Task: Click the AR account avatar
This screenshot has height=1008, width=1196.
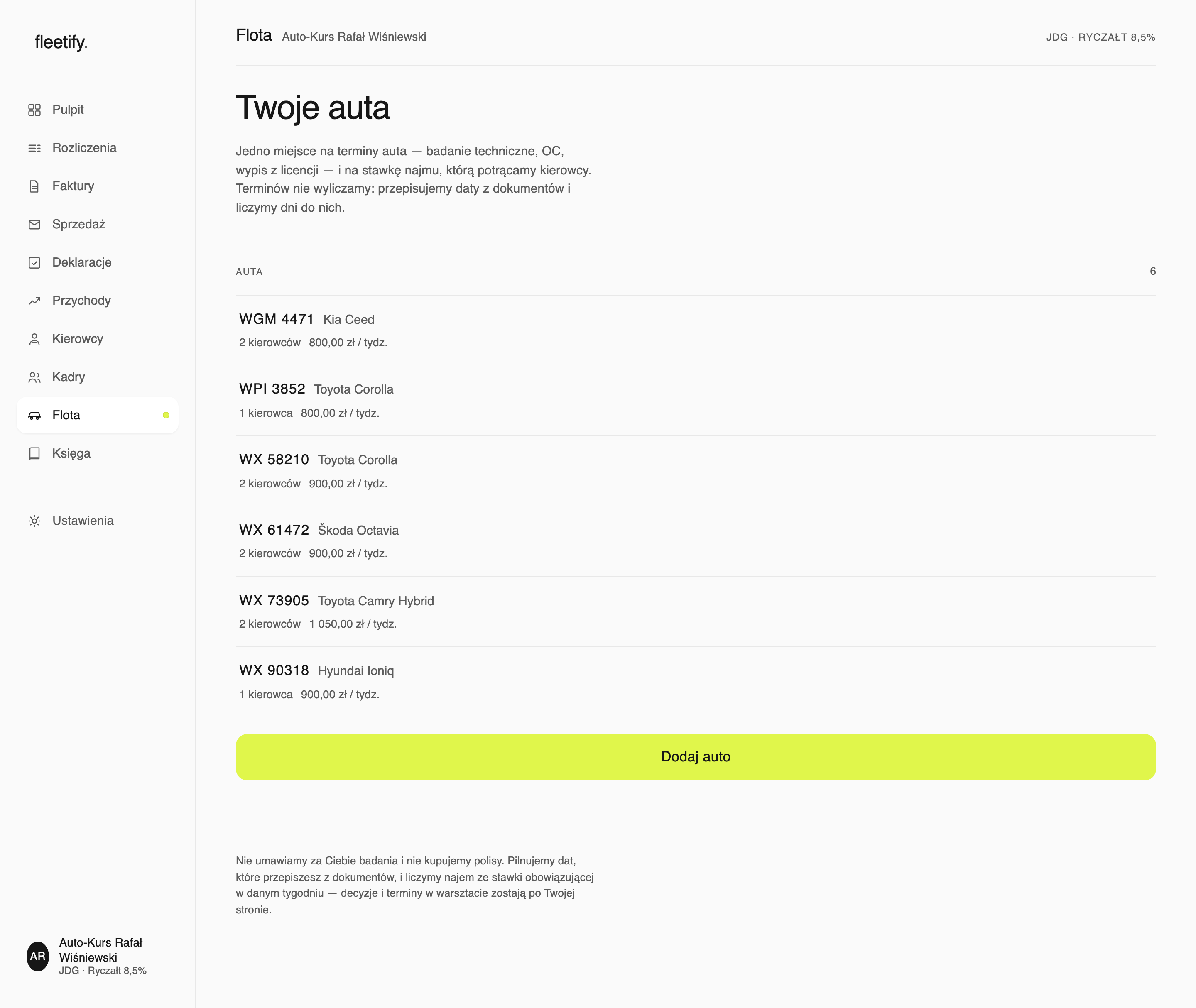Action: (x=38, y=956)
